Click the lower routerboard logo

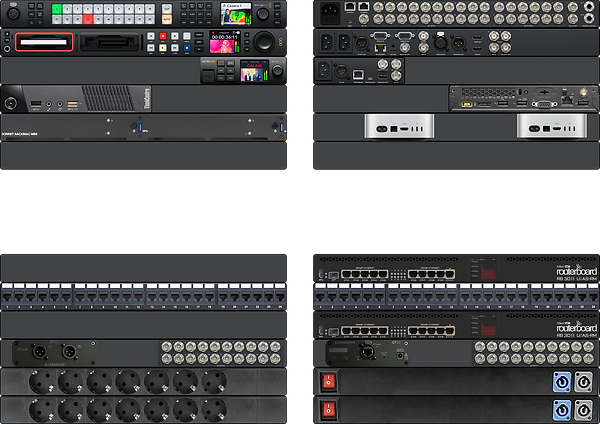576,328
